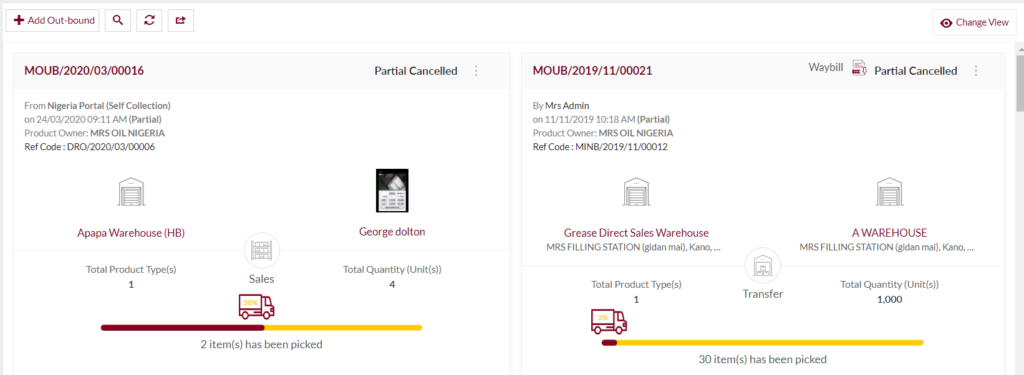Click the Transfer type circle icon
Screen dimensions: 1024x375
tap(762, 266)
